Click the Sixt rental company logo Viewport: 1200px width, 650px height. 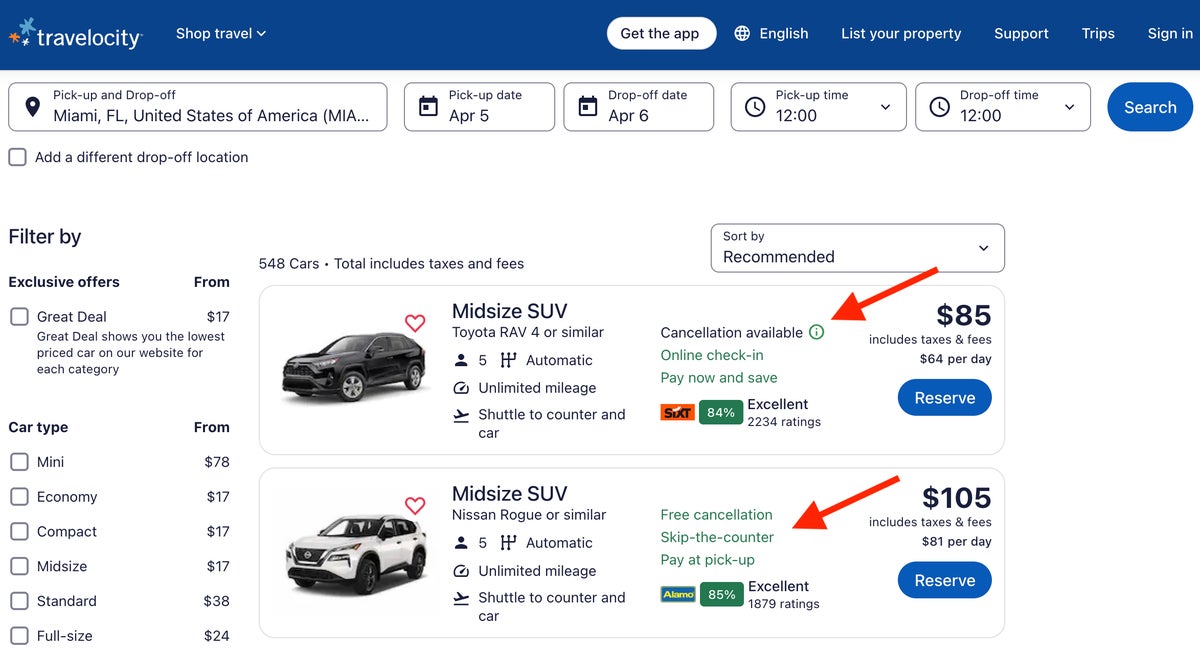[x=677, y=411]
